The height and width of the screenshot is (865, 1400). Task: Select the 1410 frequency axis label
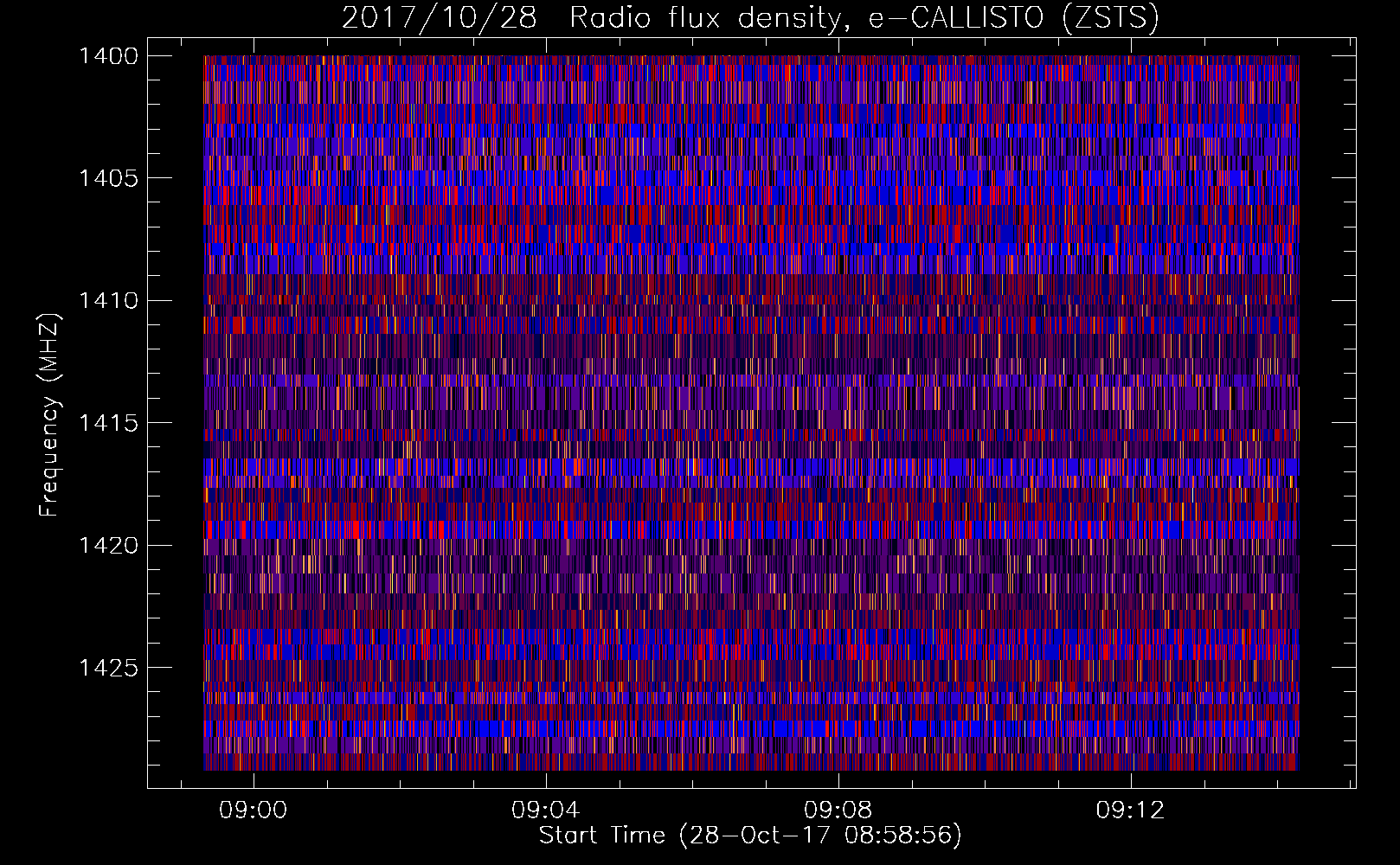point(108,301)
